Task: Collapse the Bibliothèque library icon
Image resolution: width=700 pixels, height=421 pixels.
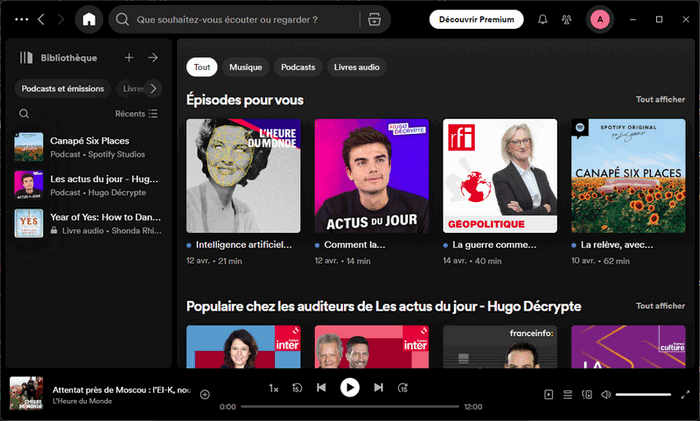Action: (26, 58)
